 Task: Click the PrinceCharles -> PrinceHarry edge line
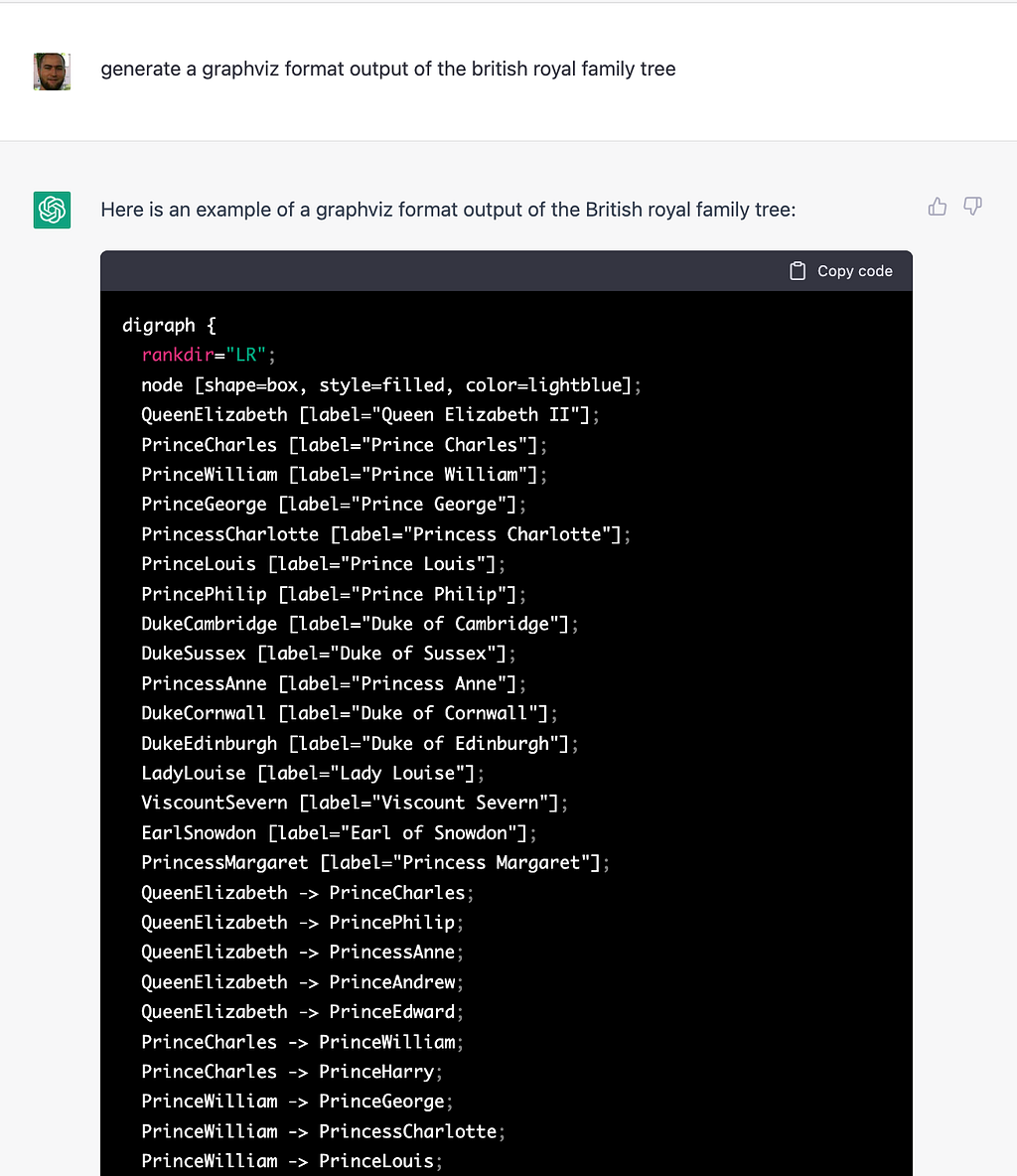click(x=292, y=1071)
